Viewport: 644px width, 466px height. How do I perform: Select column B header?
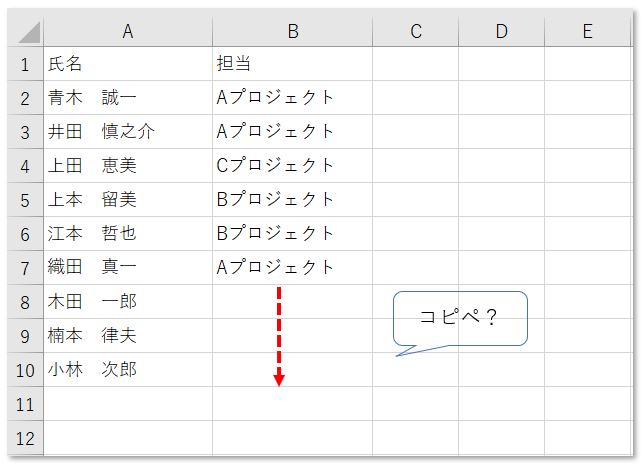[x=292, y=32]
